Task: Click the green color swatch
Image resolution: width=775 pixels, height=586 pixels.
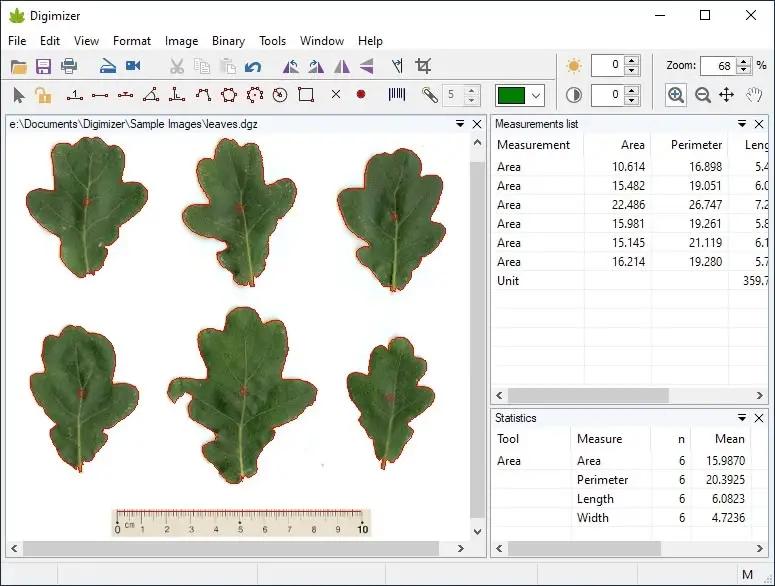Action: coord(511,96)
